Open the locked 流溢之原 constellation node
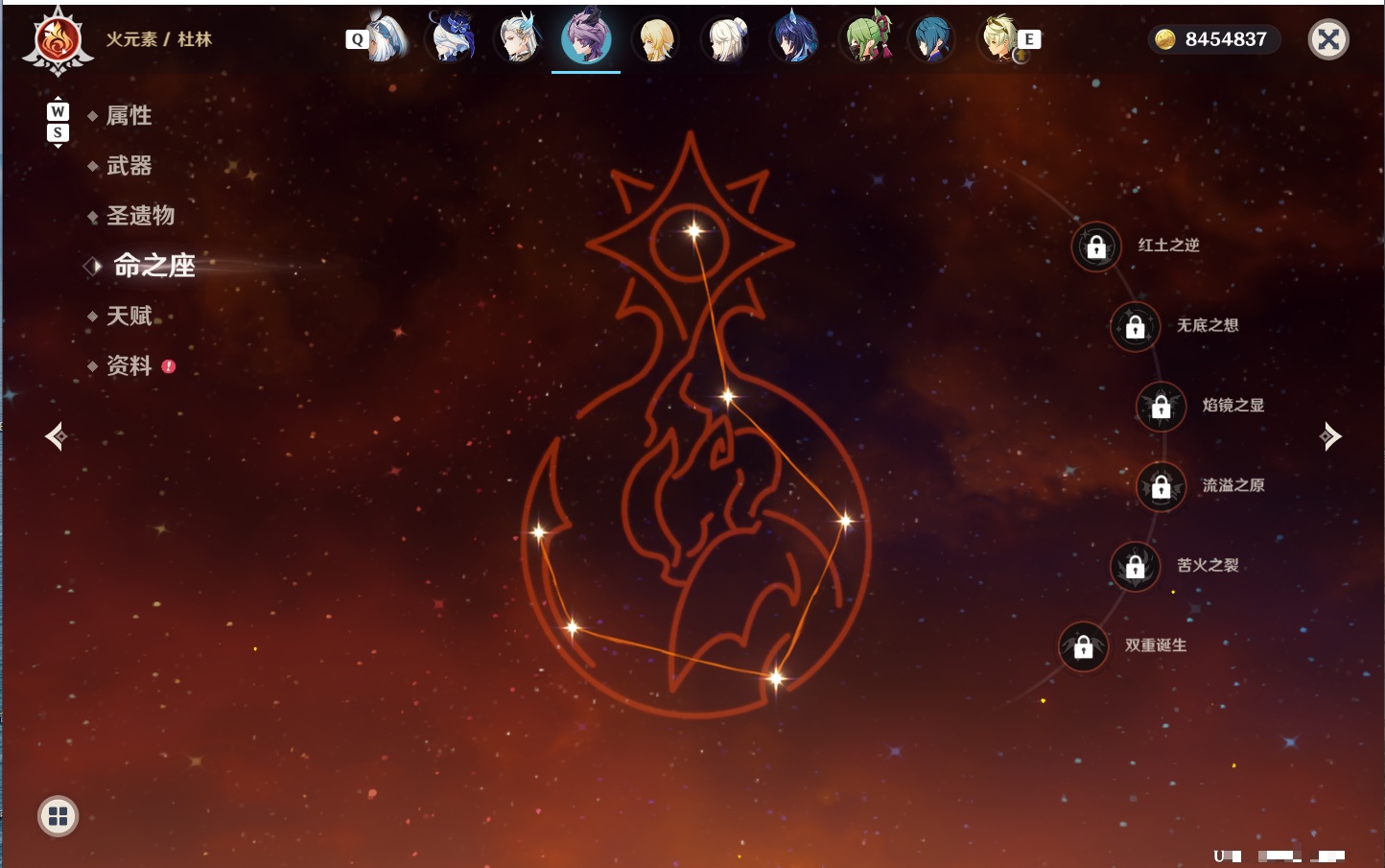Screen dimensions: 1385x868 click(1162, 486)
